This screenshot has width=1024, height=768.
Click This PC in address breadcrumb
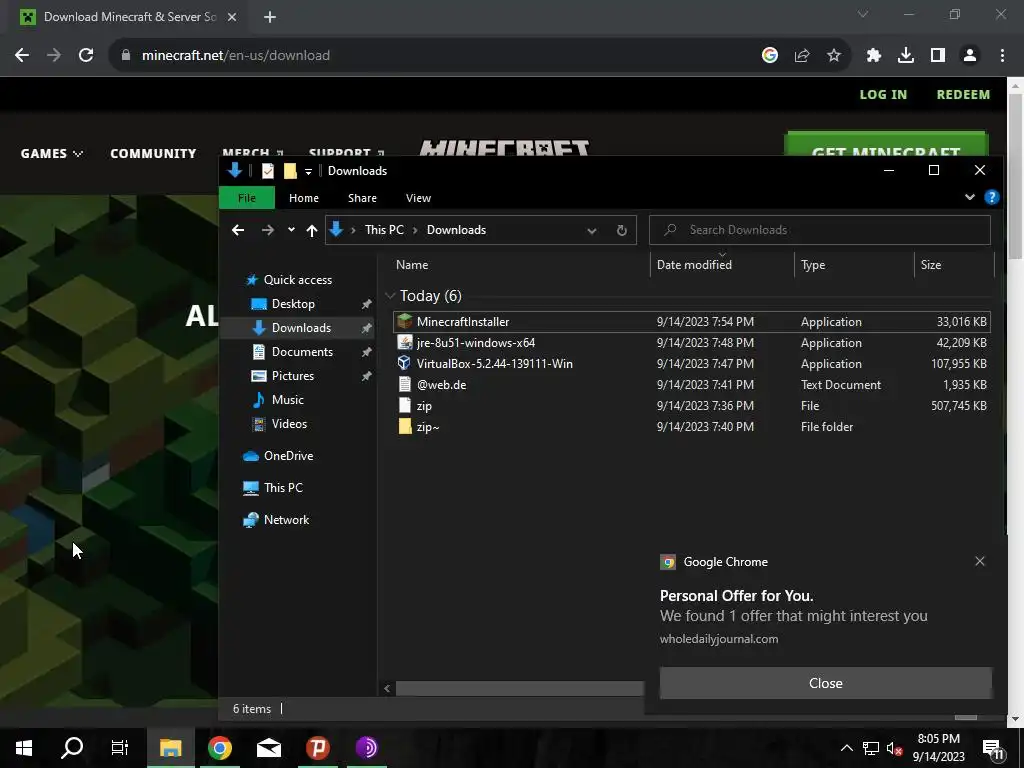point(384,230)
